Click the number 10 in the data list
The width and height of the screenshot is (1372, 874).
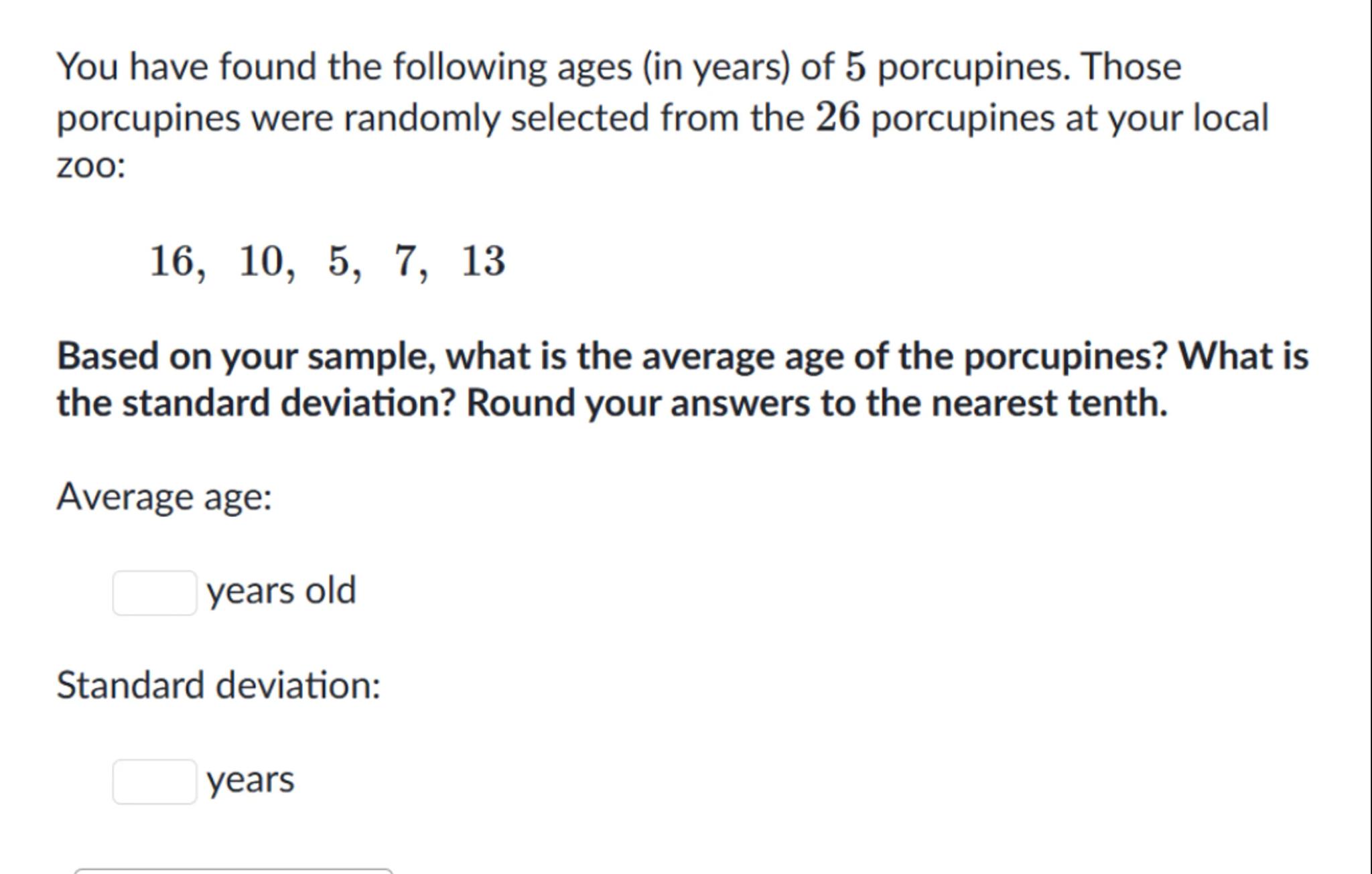click(x=261, y=261)
